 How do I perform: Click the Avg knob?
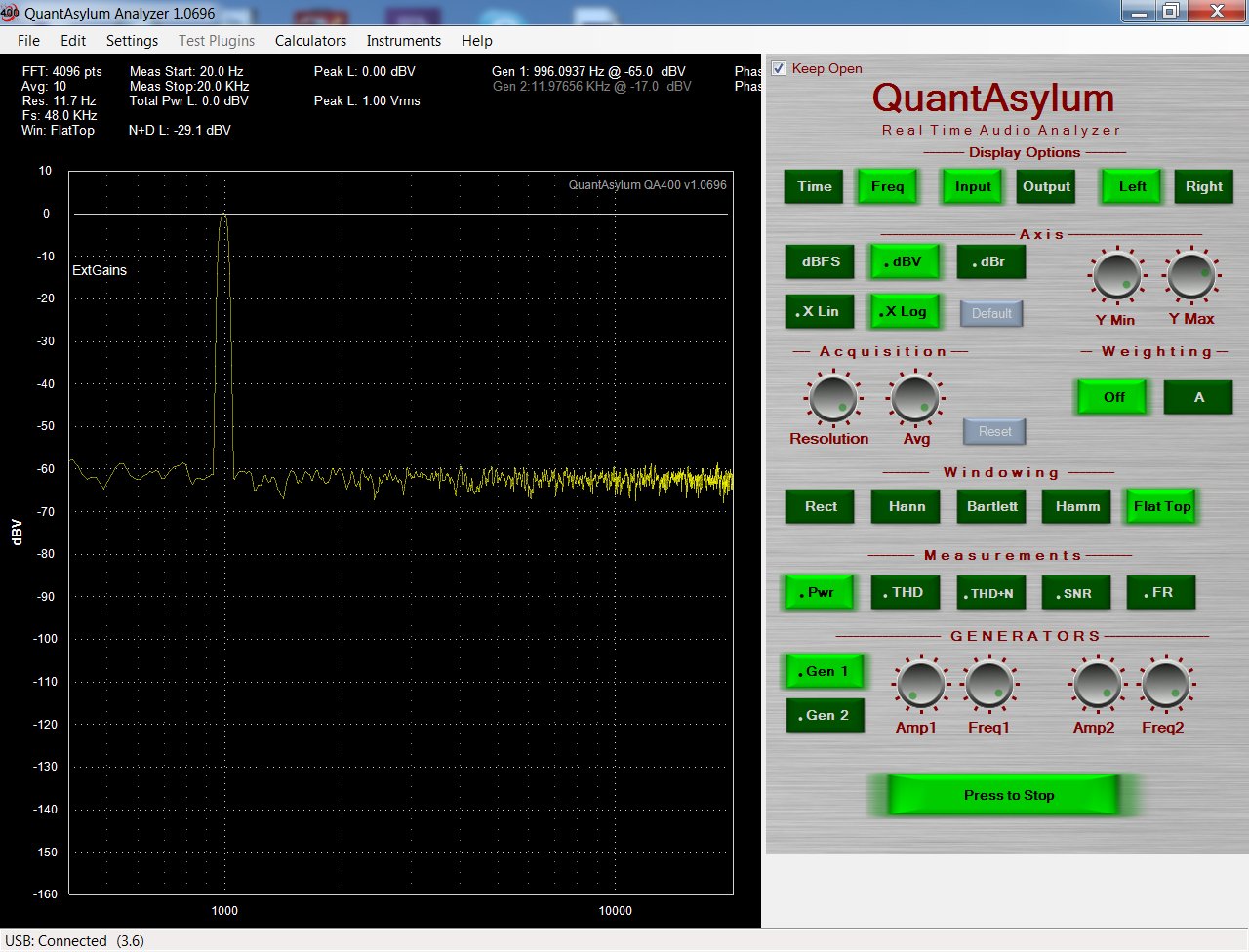click(915, 398)
